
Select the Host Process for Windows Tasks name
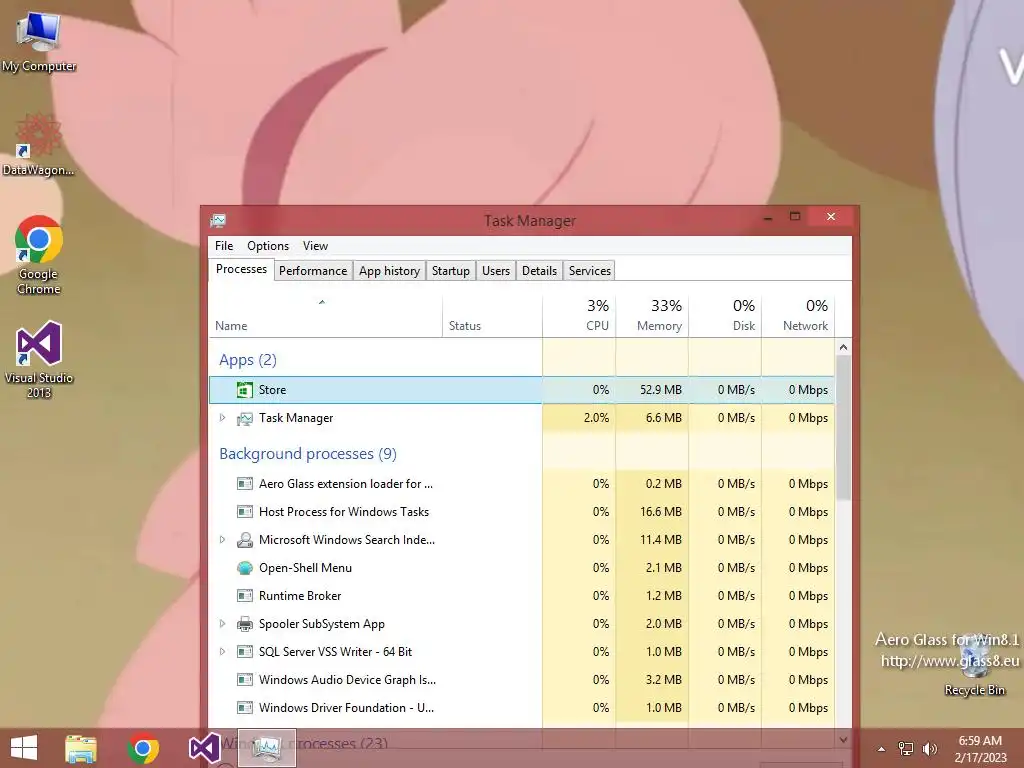344,512
